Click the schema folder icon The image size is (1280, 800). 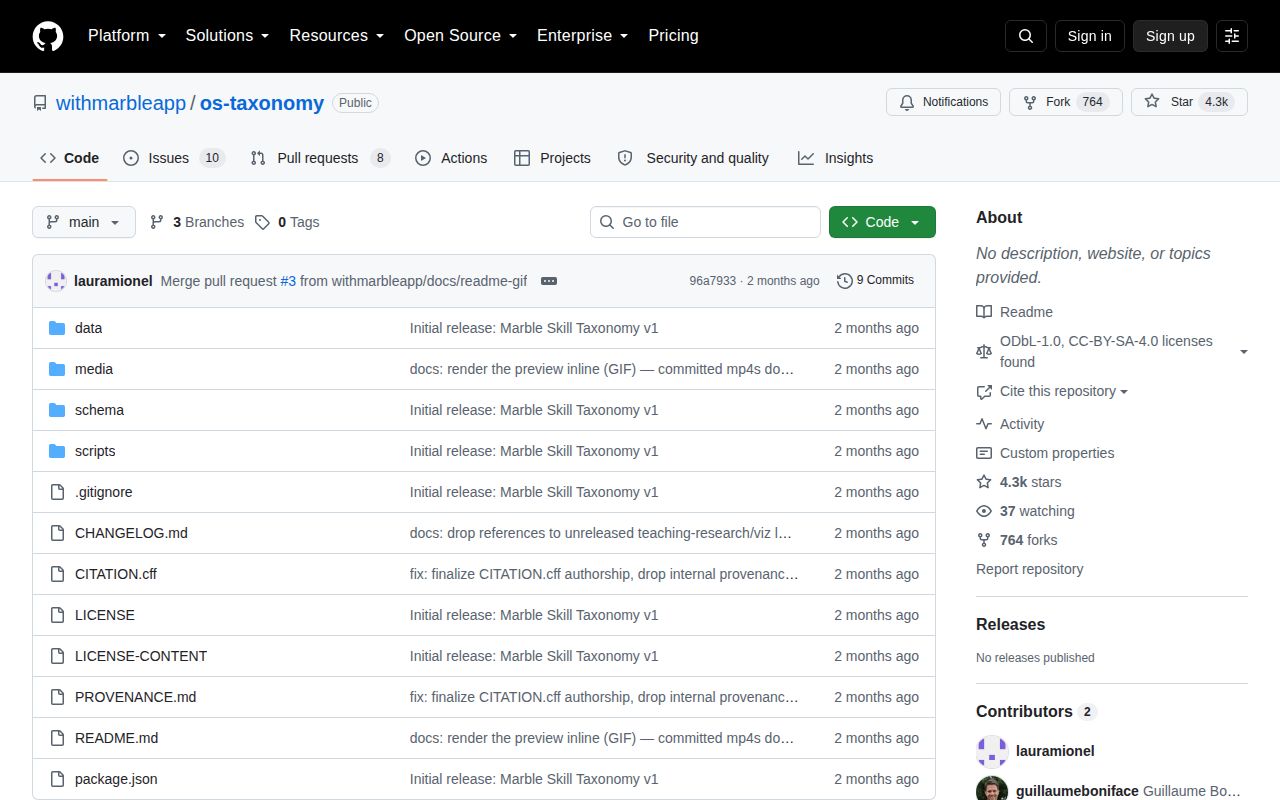pyautogui.click(x=57, y=410)
